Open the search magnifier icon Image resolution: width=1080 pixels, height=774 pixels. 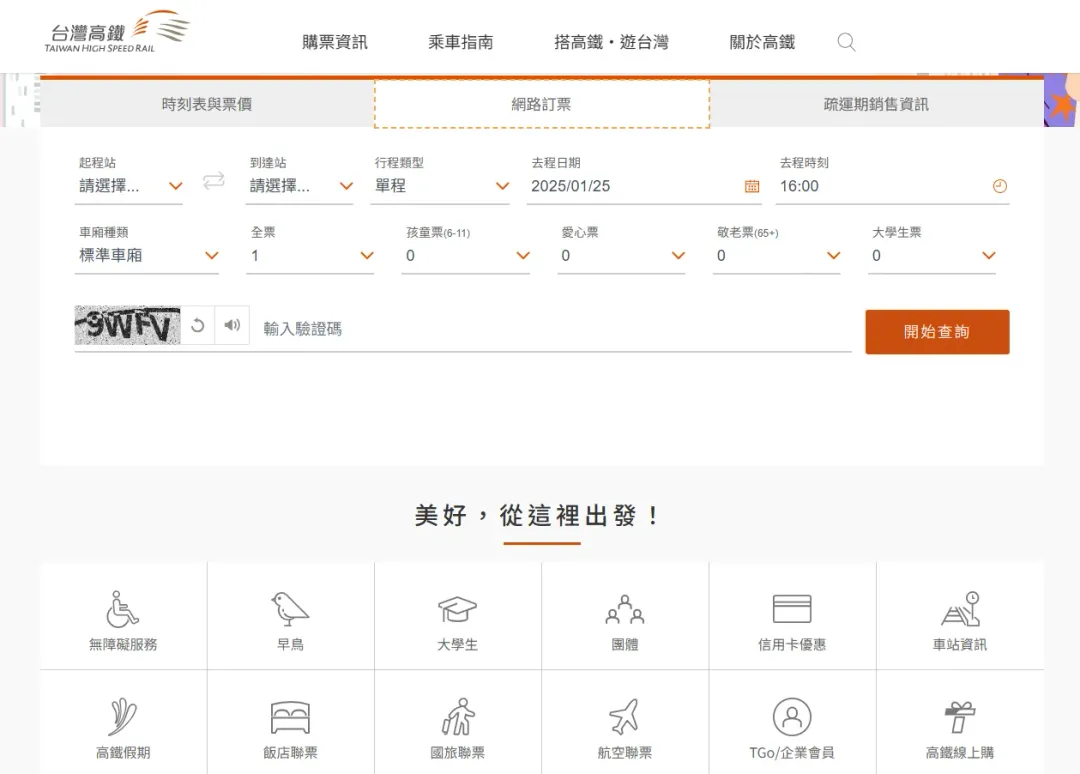pos(847,43)
